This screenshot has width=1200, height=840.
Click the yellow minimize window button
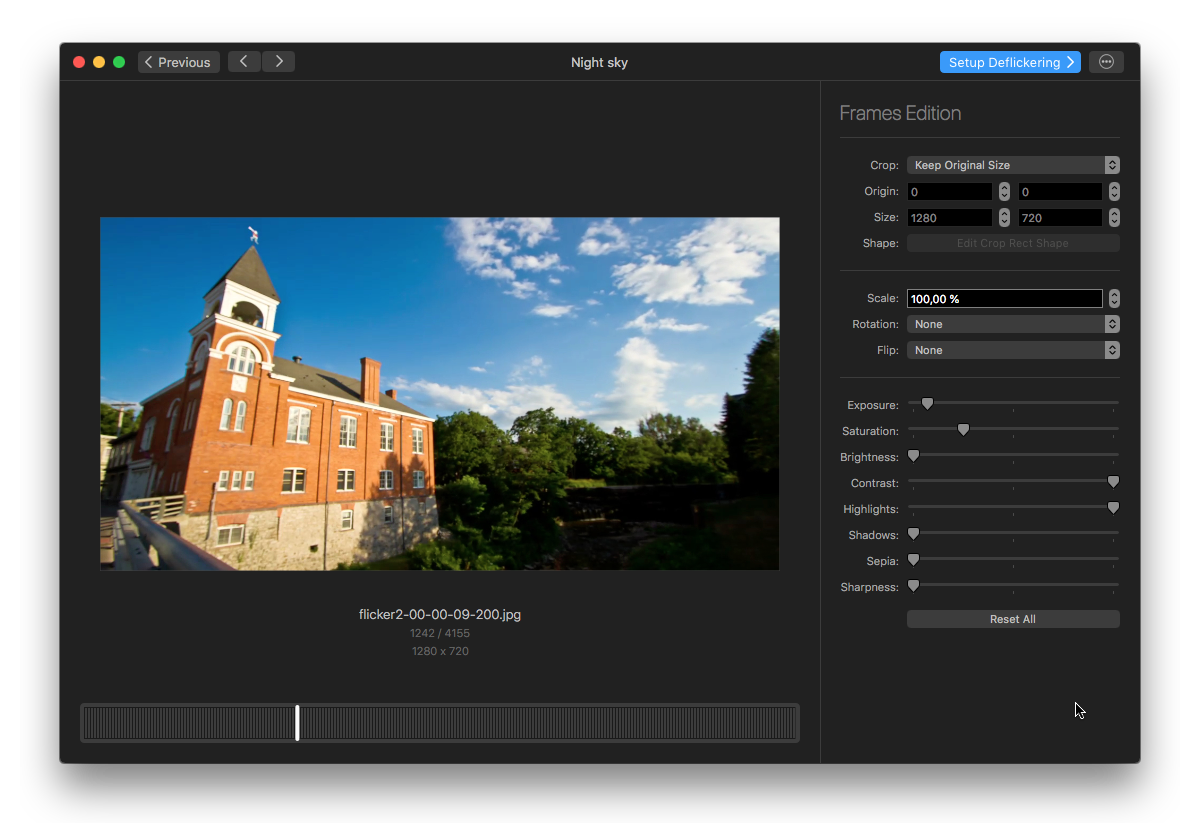pyautogui.click(x=99, y=62)
